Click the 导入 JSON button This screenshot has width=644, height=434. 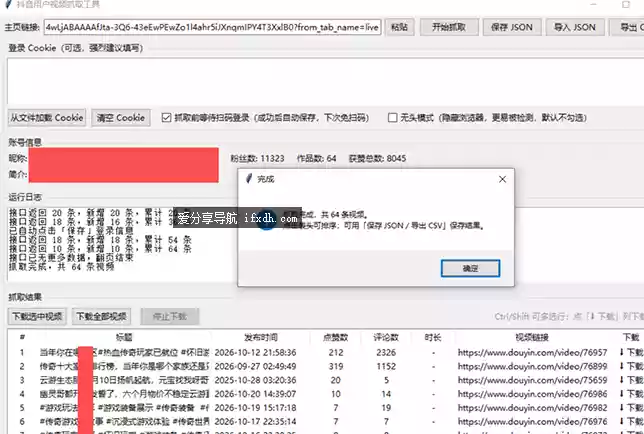point(575,28)
